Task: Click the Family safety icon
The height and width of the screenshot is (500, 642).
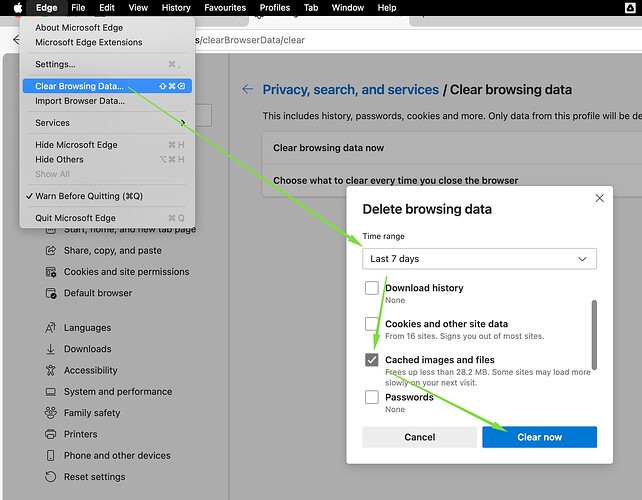Action: (x=50, y=413)
